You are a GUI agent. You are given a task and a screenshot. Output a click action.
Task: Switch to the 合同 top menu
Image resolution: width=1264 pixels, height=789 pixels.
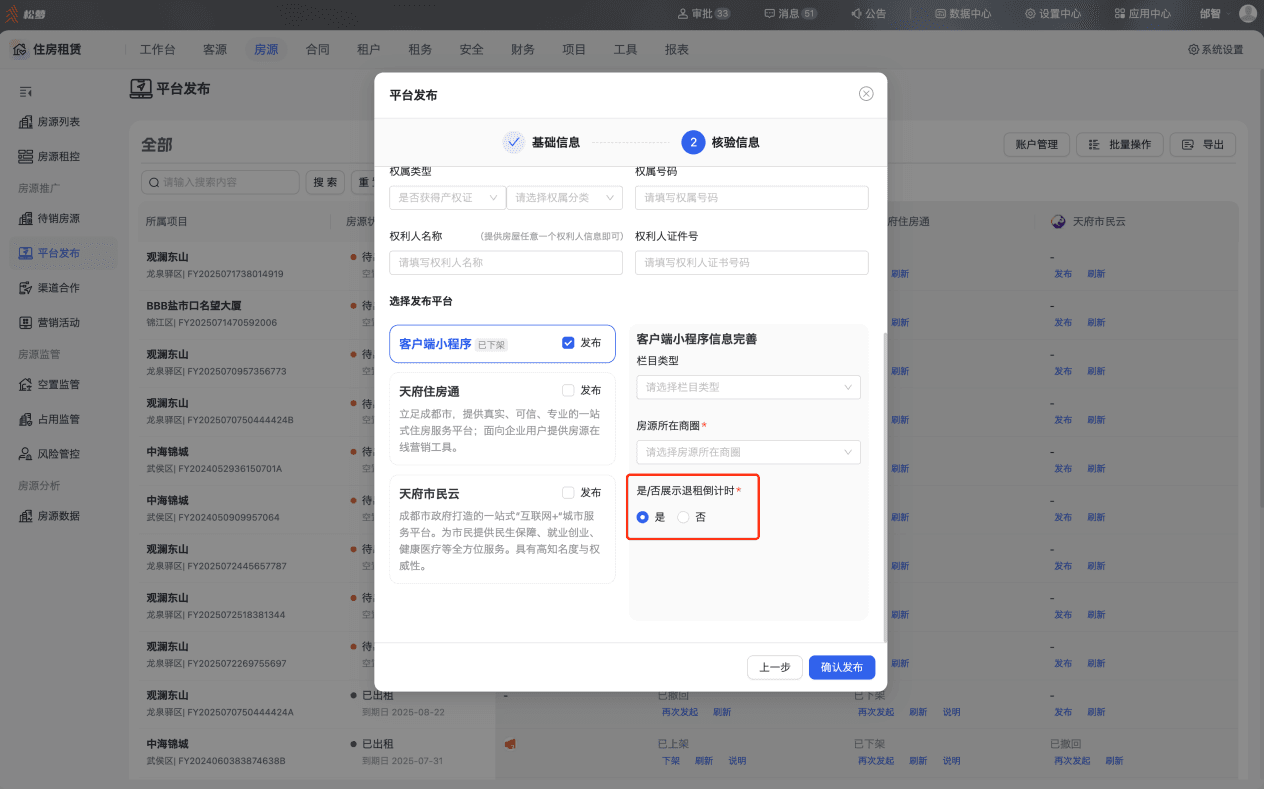pos(317,50)
